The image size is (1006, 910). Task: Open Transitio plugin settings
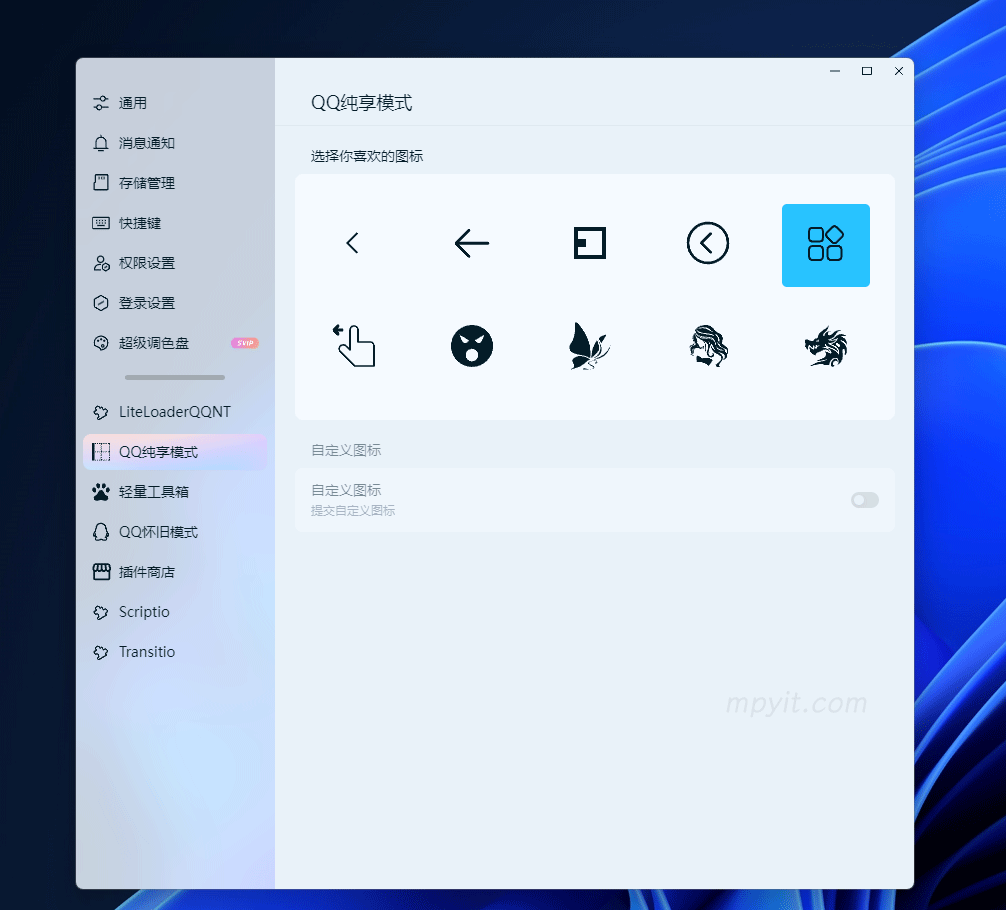pyautogui.click(x=175, y=652)
